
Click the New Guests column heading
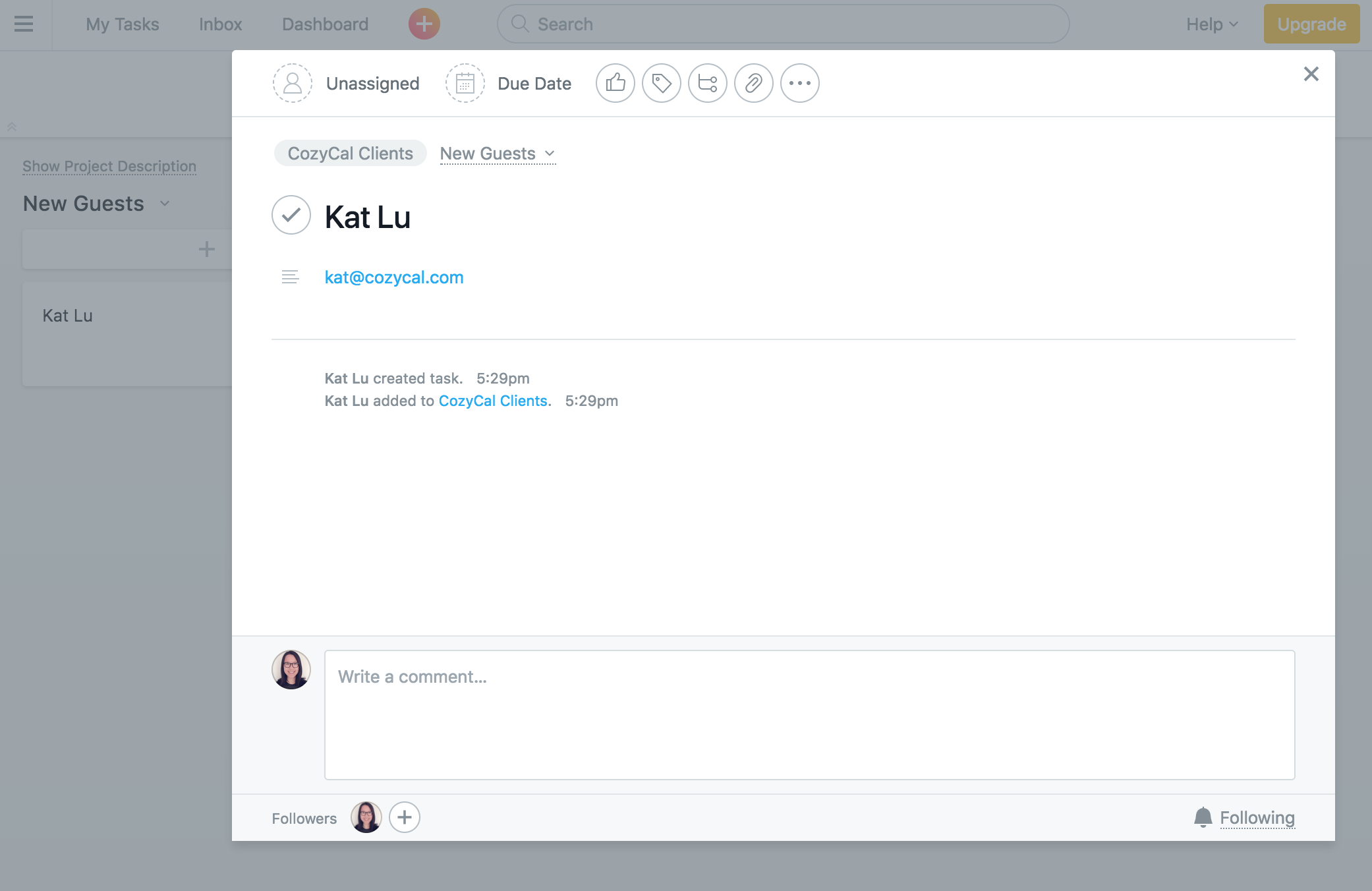[83, 204]
